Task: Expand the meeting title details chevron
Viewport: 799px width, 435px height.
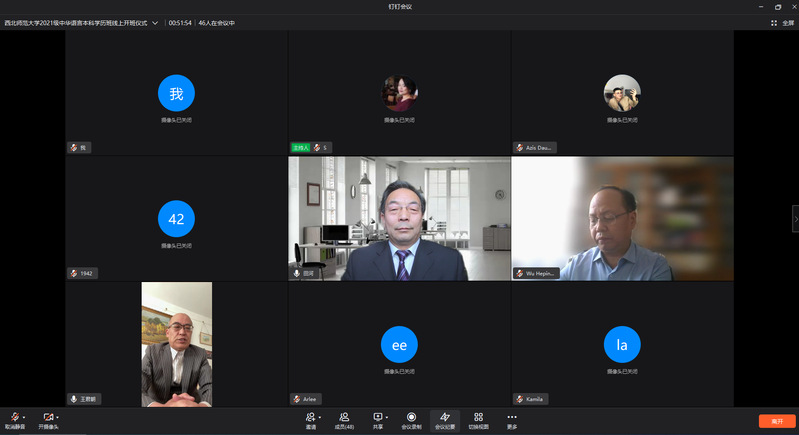Action: [155, 22]
